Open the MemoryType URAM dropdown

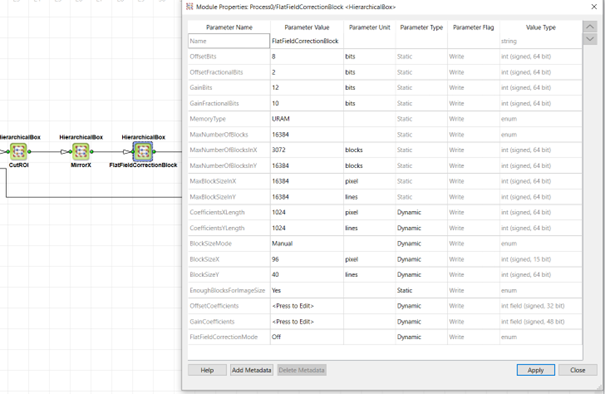307,119
